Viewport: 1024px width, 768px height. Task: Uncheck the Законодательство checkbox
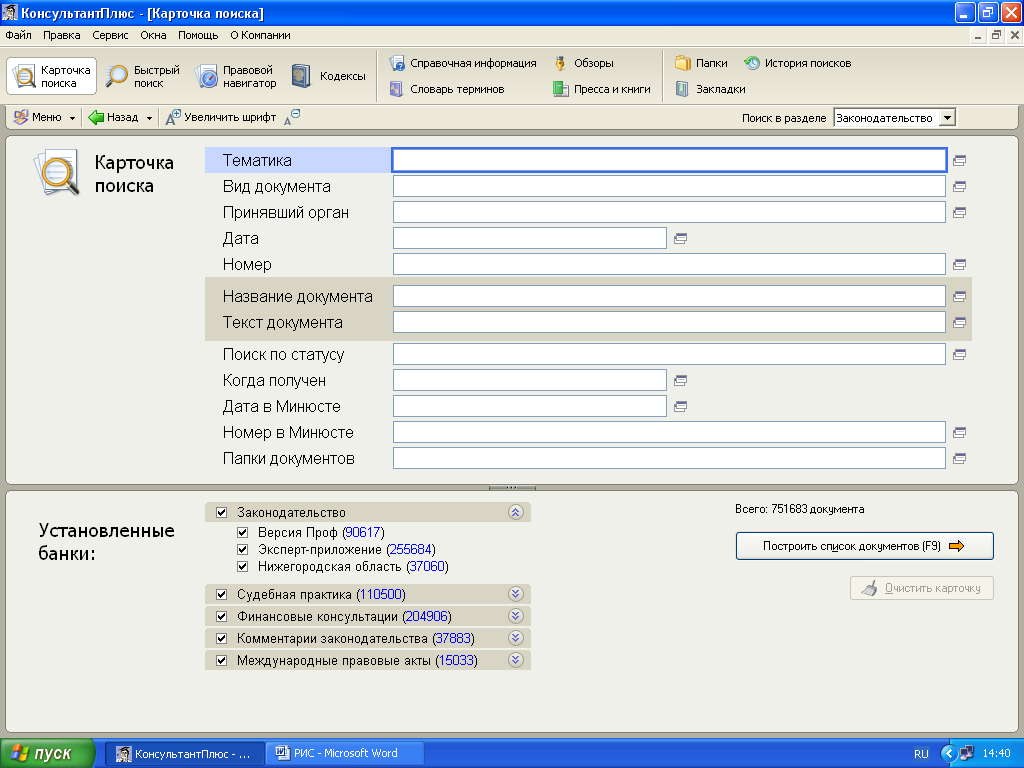pyautogui.click(x=221, y=513)
